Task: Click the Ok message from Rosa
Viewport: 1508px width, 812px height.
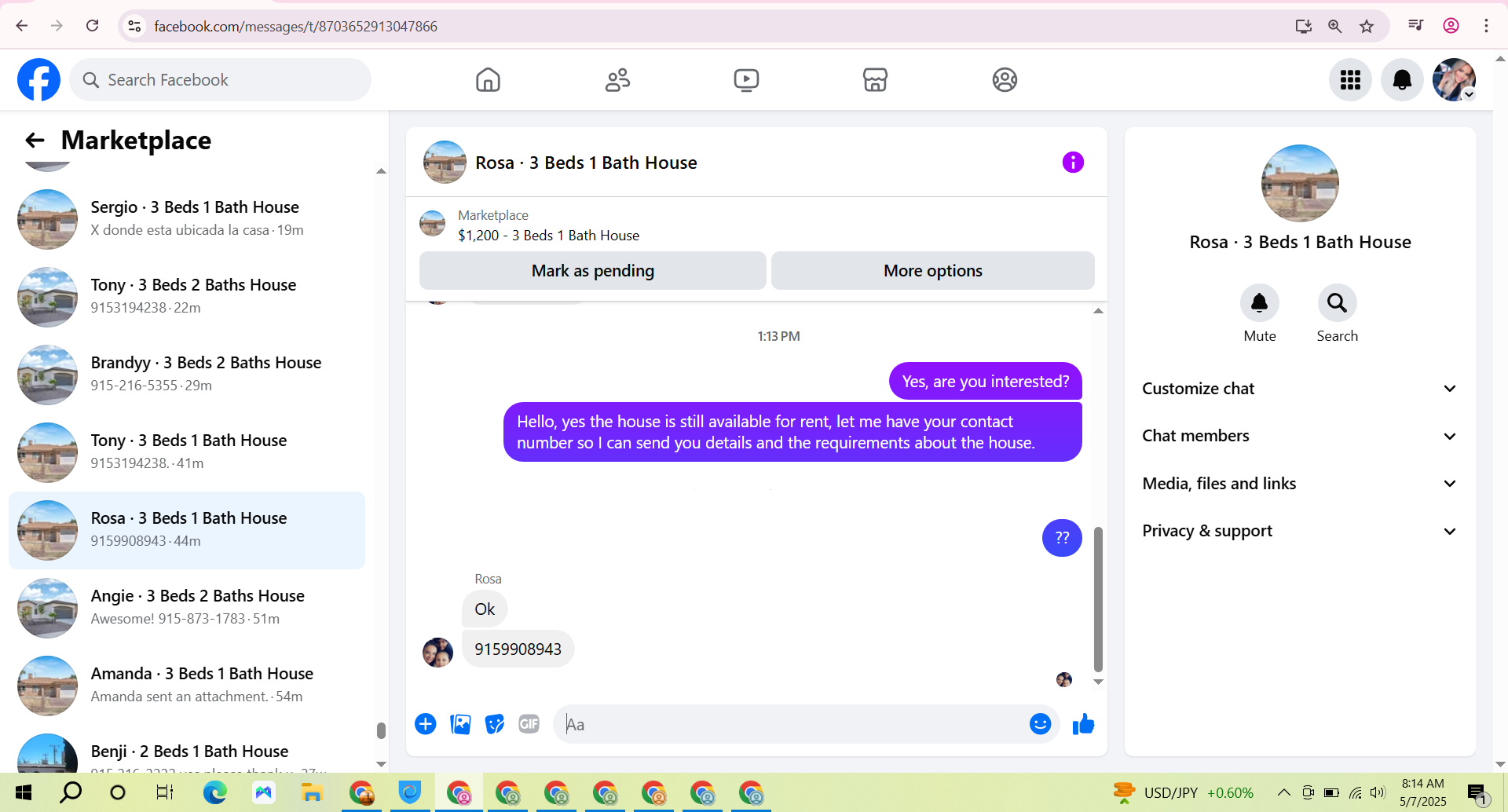Action: [485, 609]
